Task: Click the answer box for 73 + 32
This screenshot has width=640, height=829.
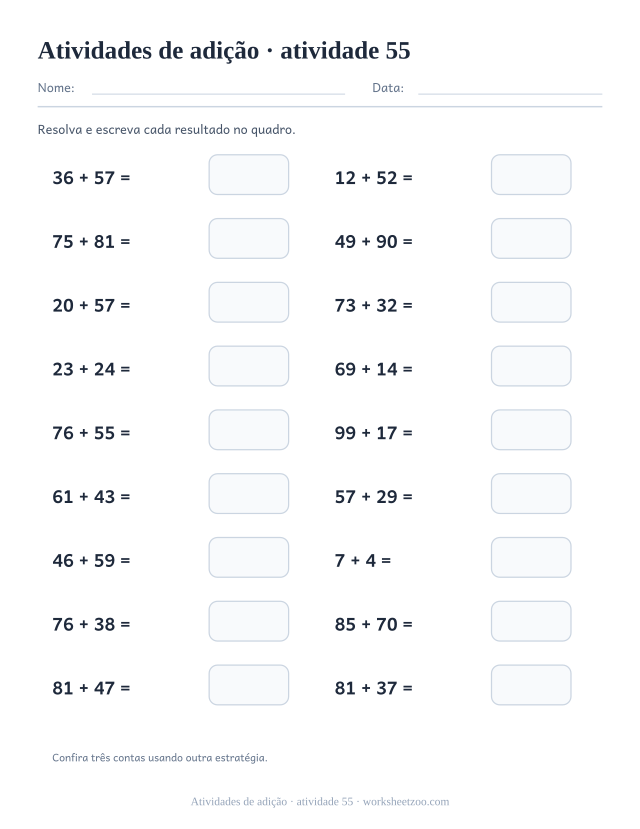Action: (x=531, y=302)
